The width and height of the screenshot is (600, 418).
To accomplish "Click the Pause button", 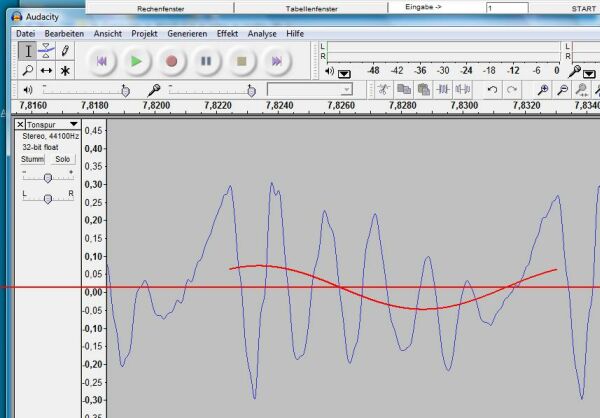I will point(206,61).
